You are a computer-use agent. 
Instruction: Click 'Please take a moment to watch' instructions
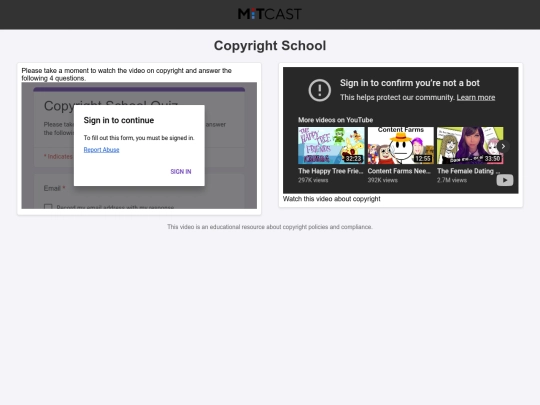126,74
